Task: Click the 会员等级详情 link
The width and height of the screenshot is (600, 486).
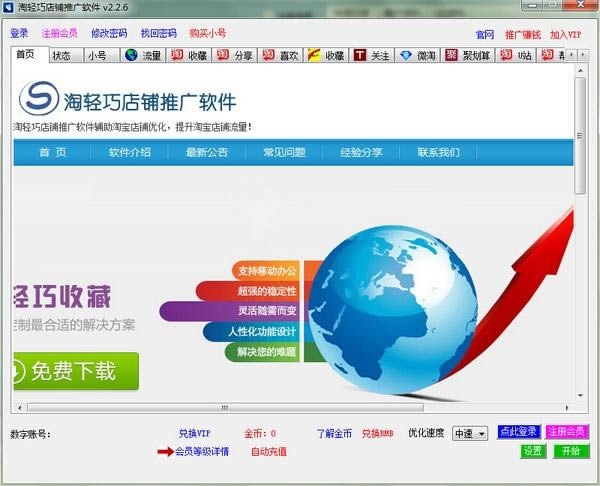Action: tap(202, 452)
